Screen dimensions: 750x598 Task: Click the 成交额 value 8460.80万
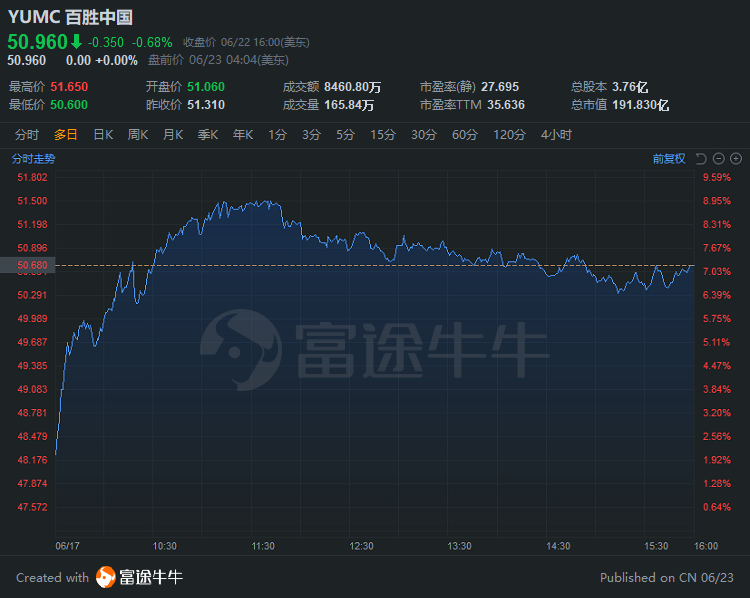(x=353, y=87)
